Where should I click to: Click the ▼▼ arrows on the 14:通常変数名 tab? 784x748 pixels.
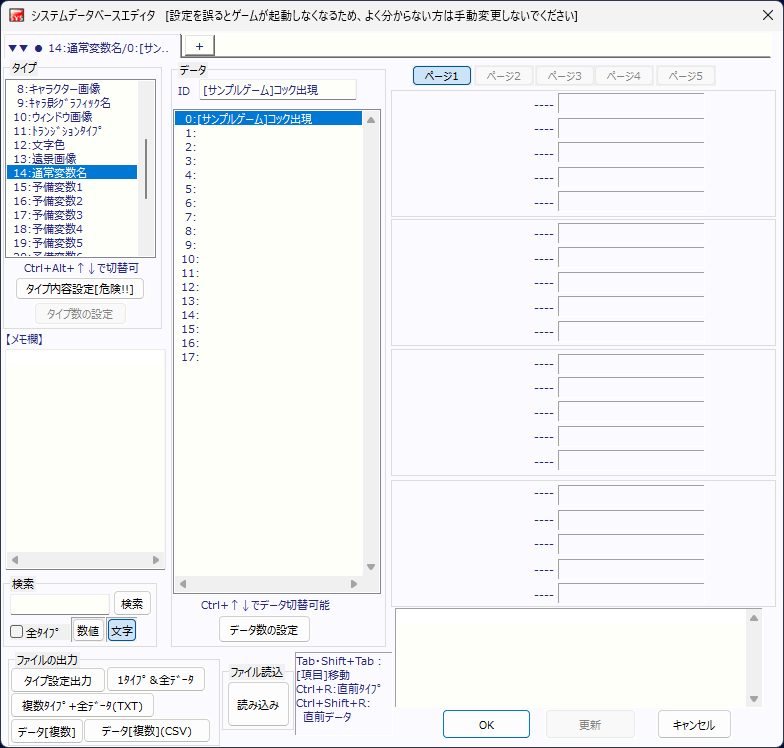(18, 48)
